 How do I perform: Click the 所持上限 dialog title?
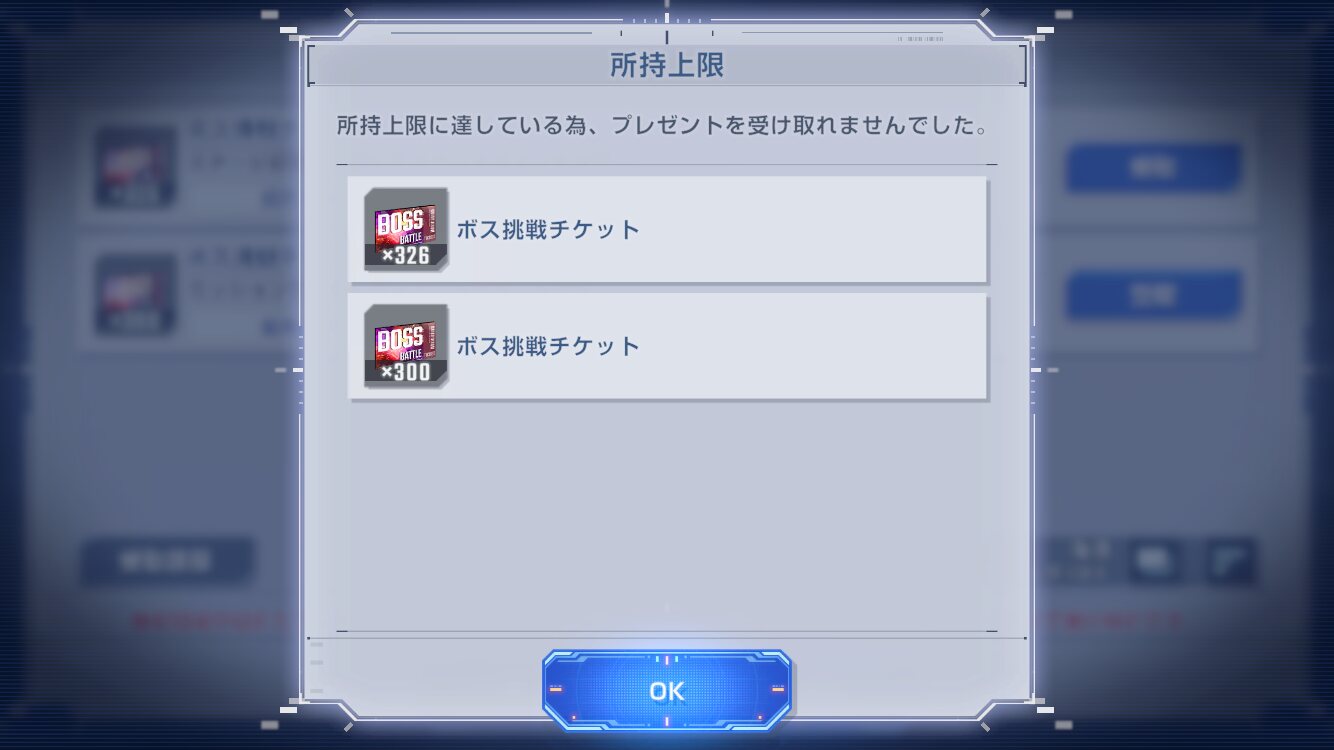coord(667,66)
